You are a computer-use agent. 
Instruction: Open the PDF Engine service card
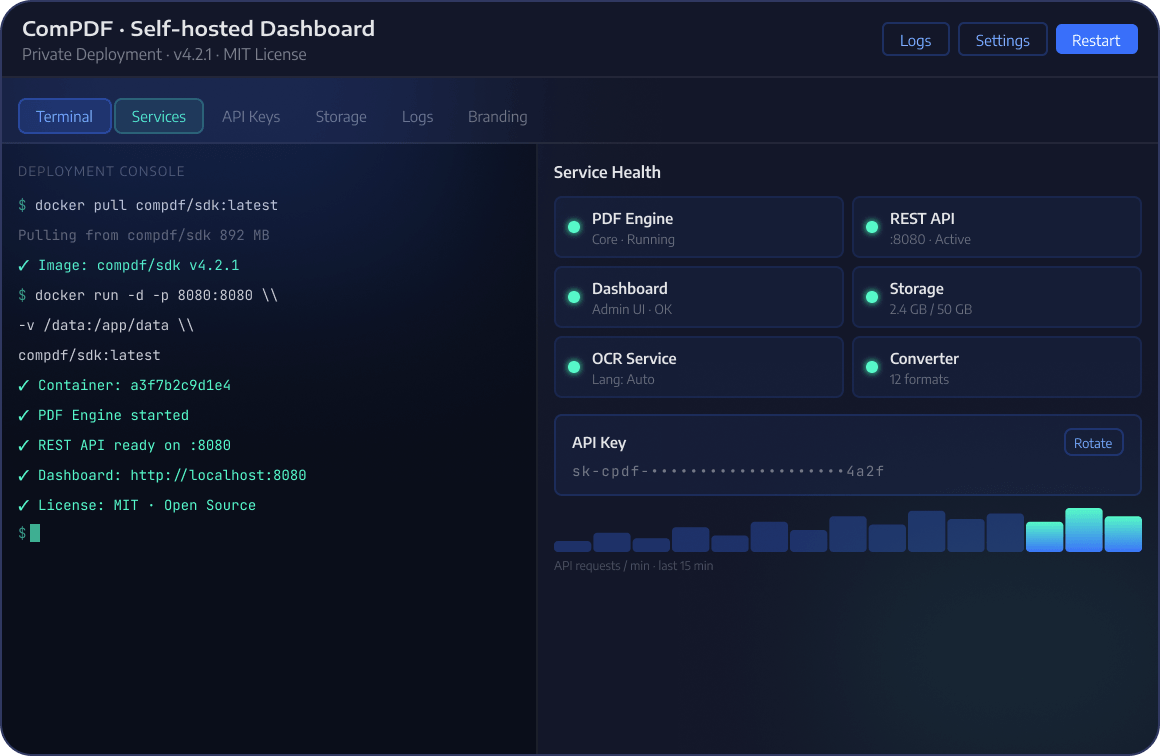pyautogui.click(x=698, y=227)
